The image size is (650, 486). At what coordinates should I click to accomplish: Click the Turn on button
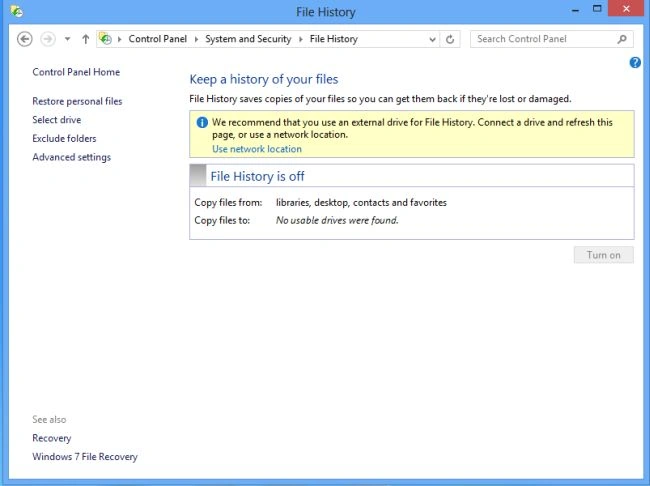604,255
